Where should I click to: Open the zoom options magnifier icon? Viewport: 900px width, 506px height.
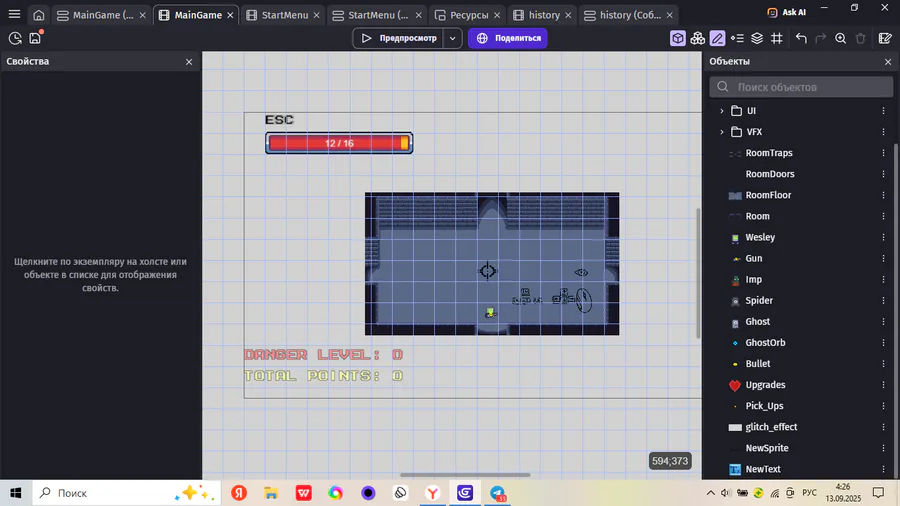[841, 38]
